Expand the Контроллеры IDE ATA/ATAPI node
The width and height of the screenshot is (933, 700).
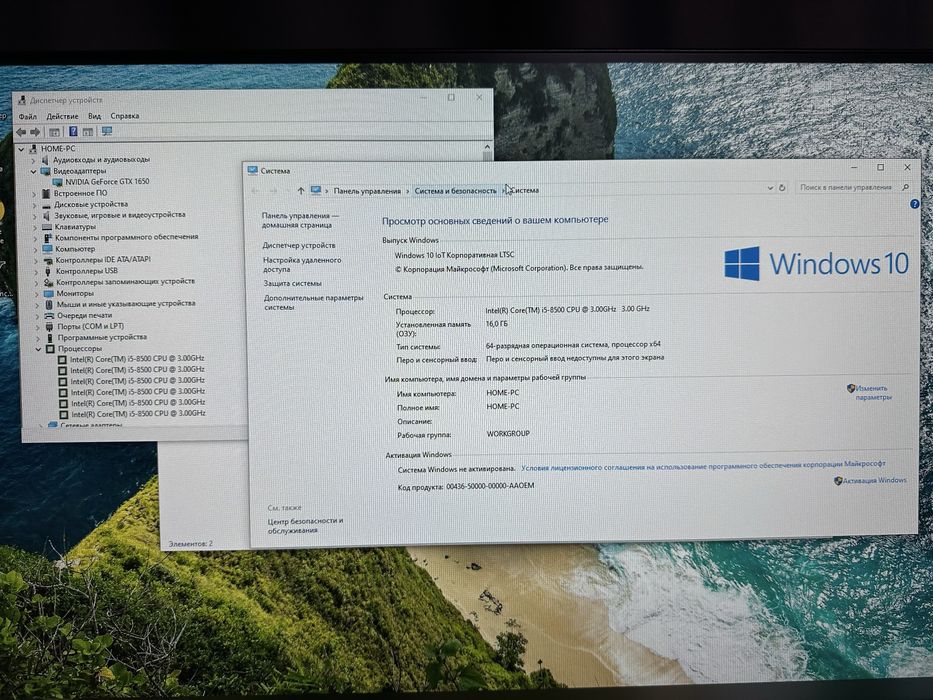(x=35, y=260)
